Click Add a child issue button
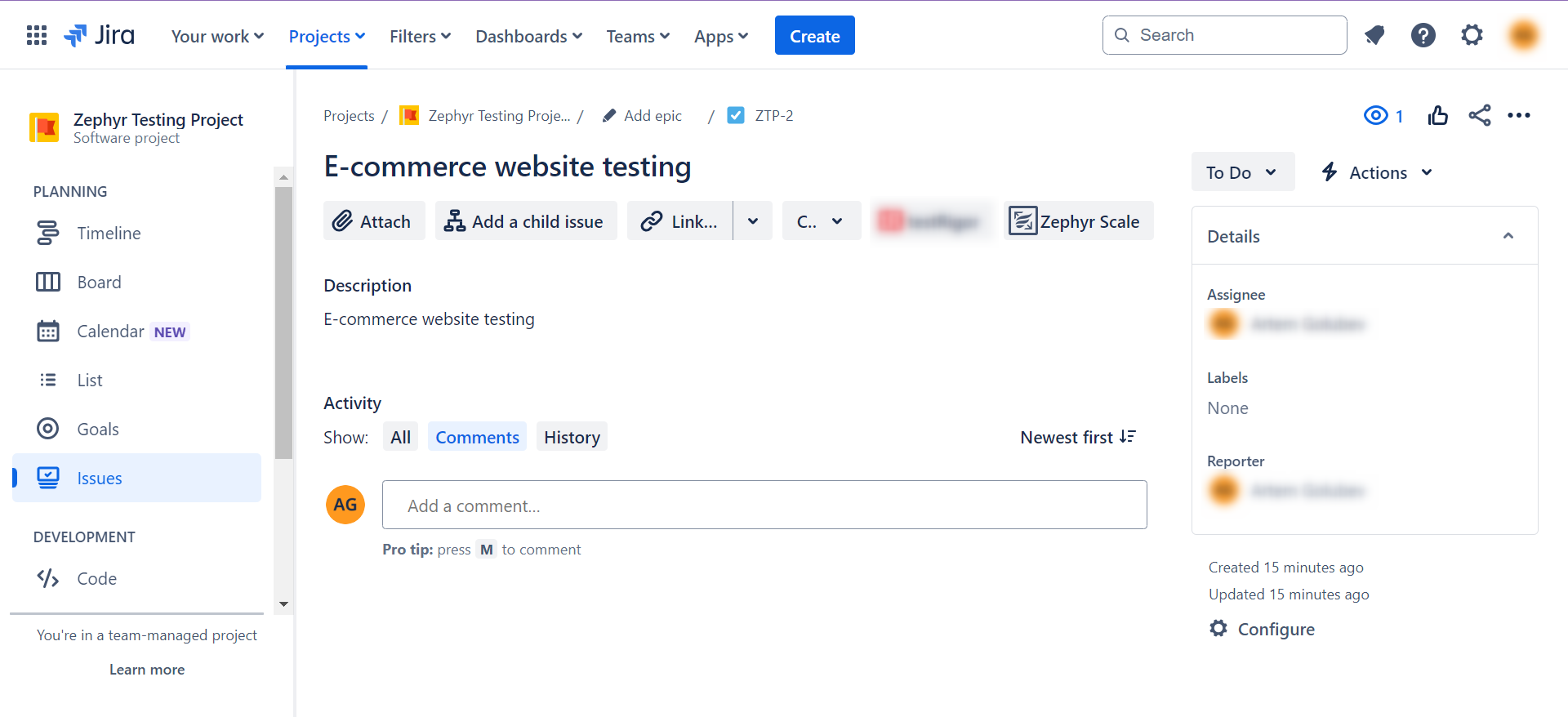This screenshot has height=717, width=1568. click(525, 221)
